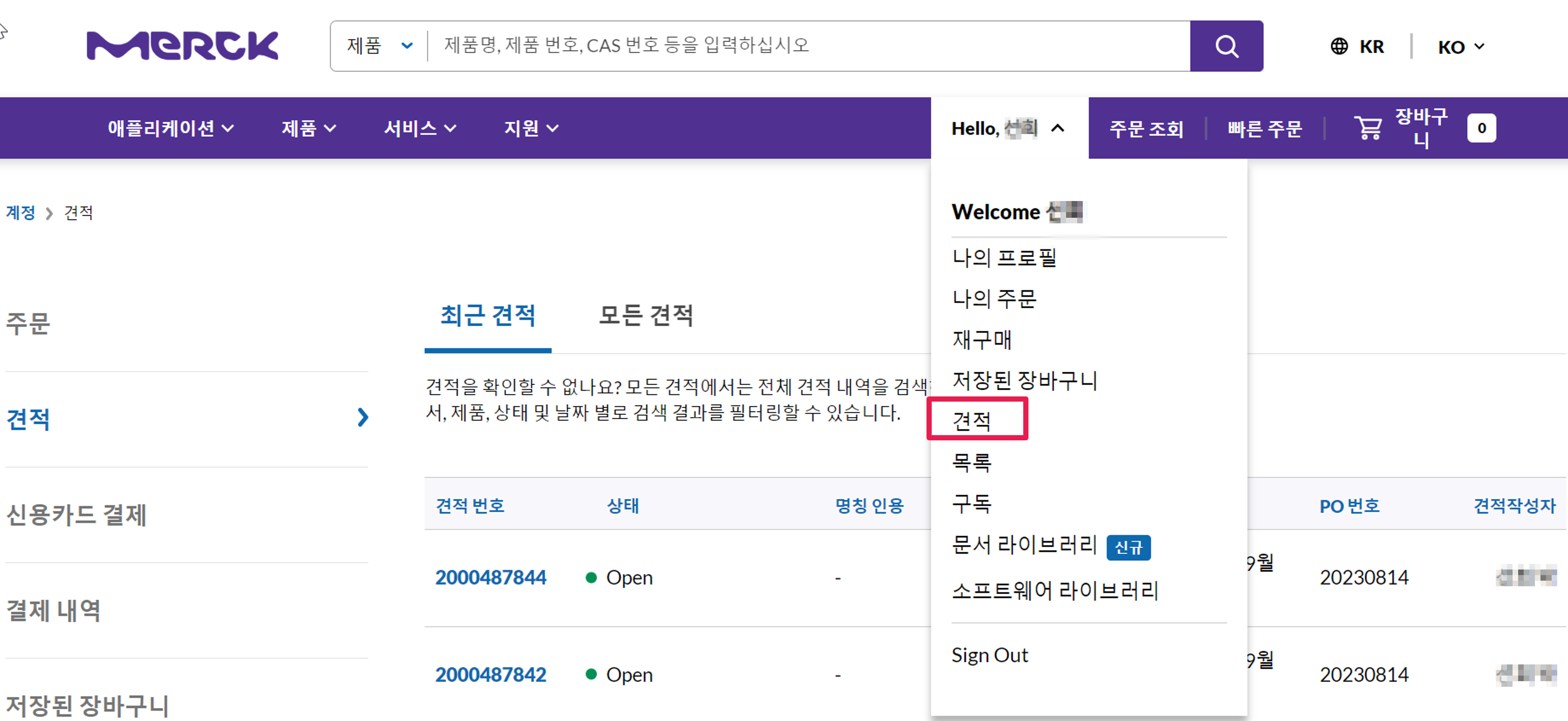The image size is (1568, 721).
Task: Click Sign Out in the account menu
Action: pos(990,655)
